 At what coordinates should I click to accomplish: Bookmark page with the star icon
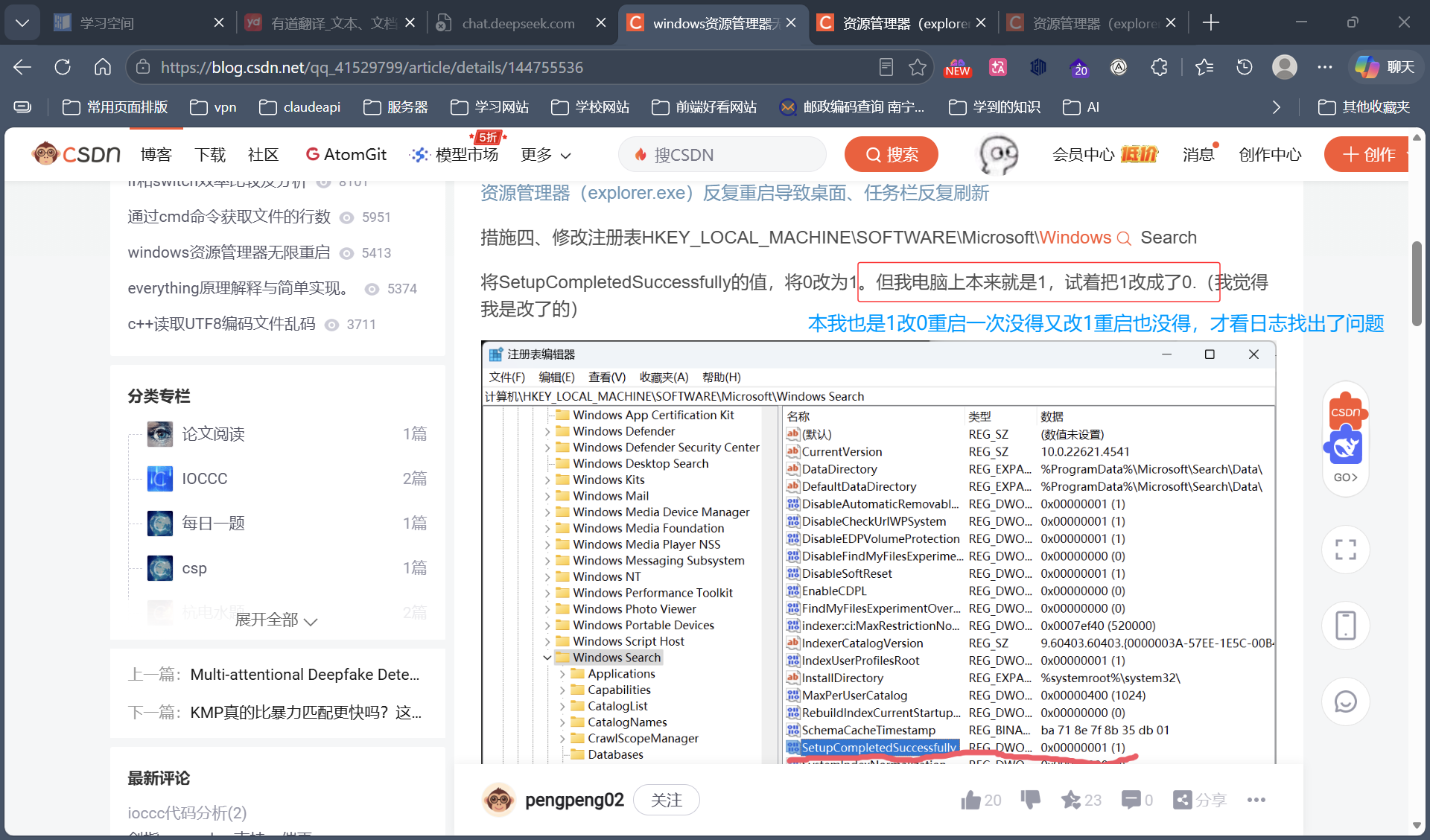pos(918,67)
